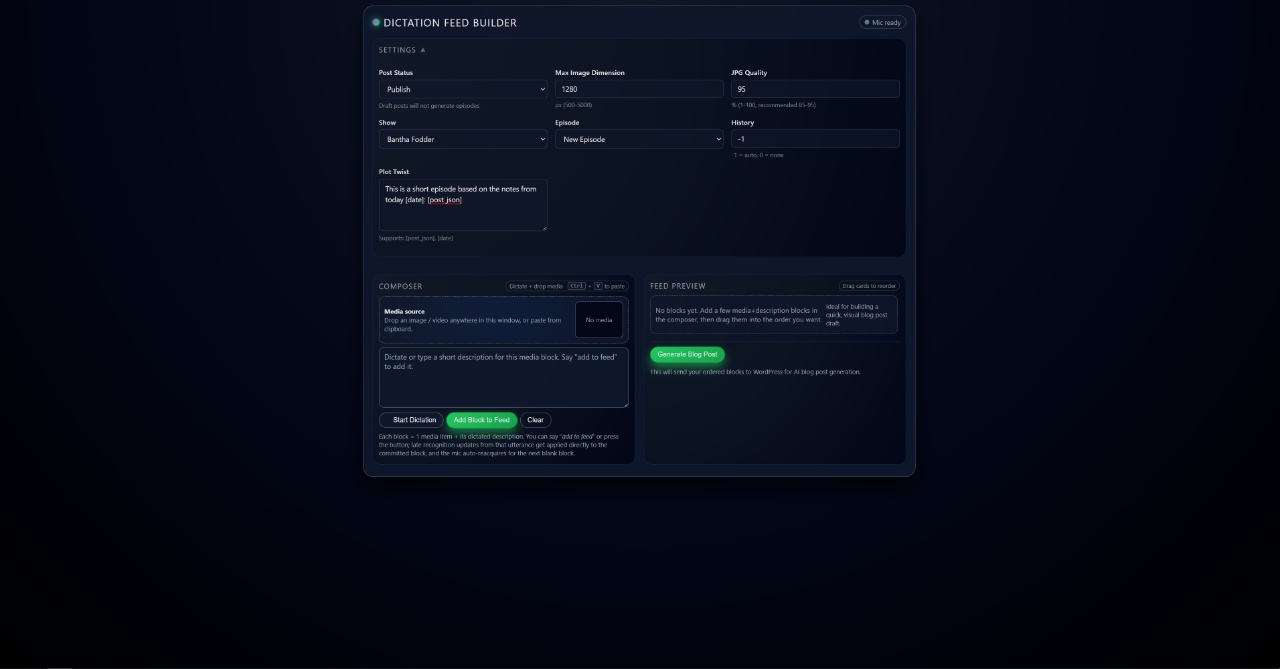Click the DICTATION FEED BUILDER title
The width and height of the screenshot is (1280, 669).
point(450,23)
